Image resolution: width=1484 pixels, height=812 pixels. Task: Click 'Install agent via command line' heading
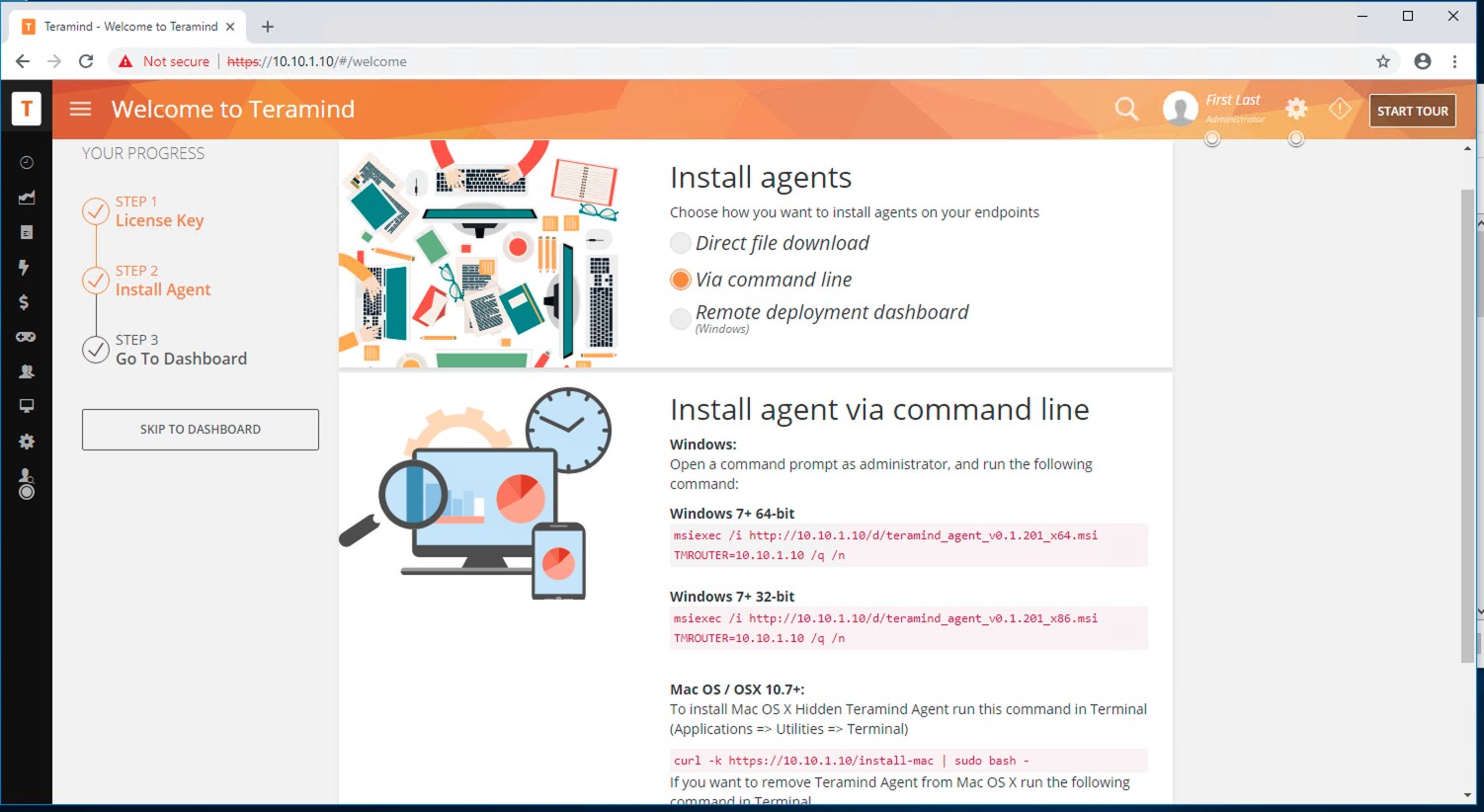click(879, 409)
